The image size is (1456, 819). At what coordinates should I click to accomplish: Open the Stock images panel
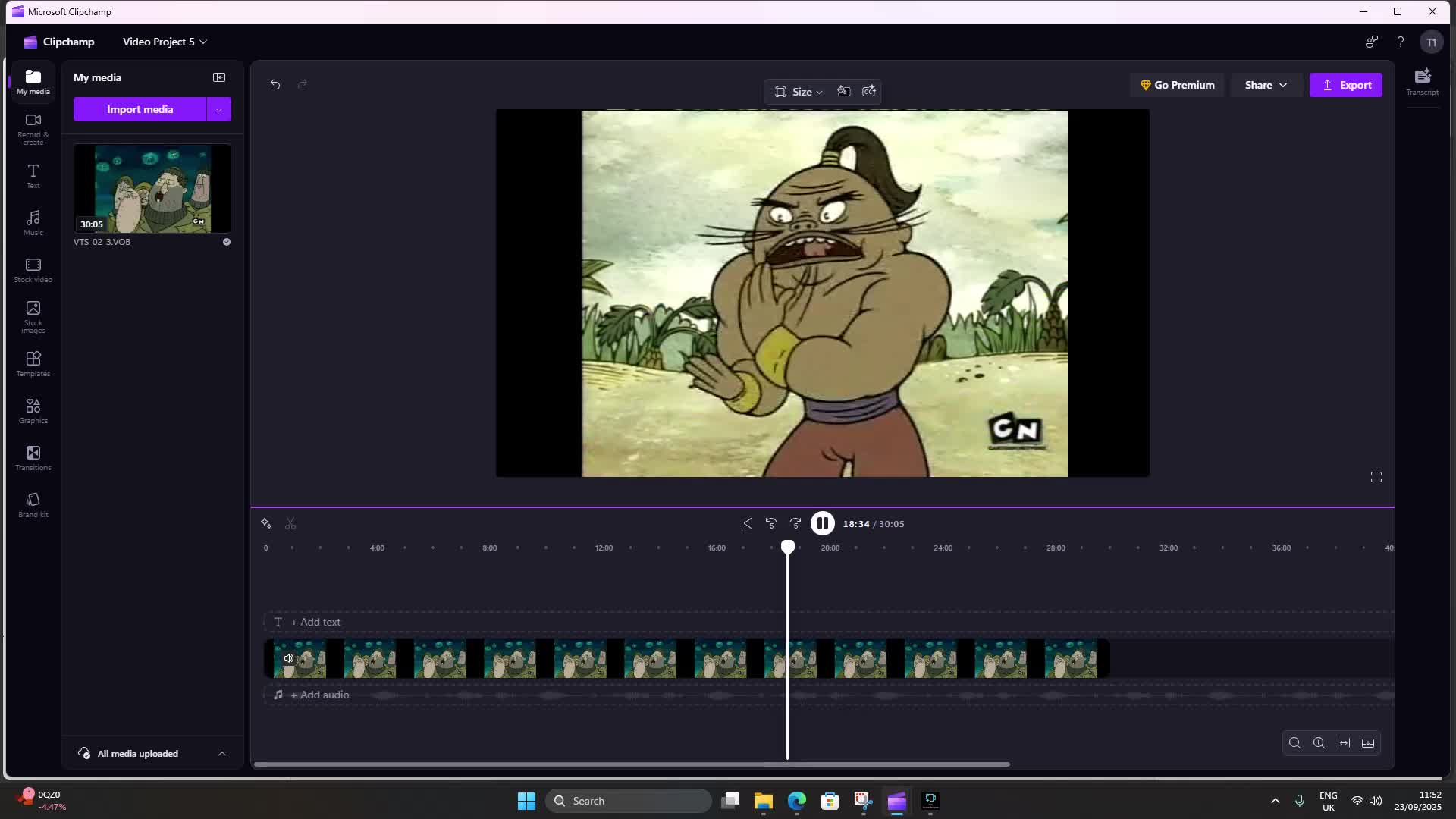pyautogui.click(x=33, y=317)
